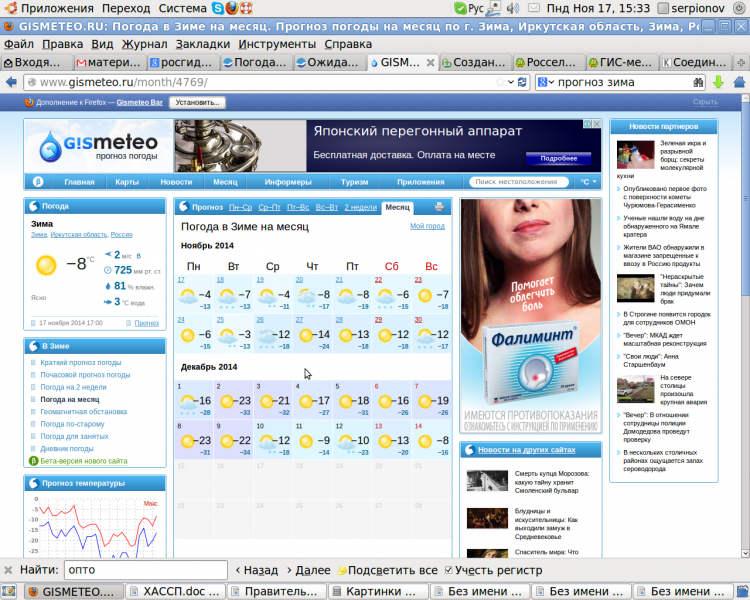Screen dimensions: 750x600
Task: Click the volume icon in system tray
Action: coord(514,8)
